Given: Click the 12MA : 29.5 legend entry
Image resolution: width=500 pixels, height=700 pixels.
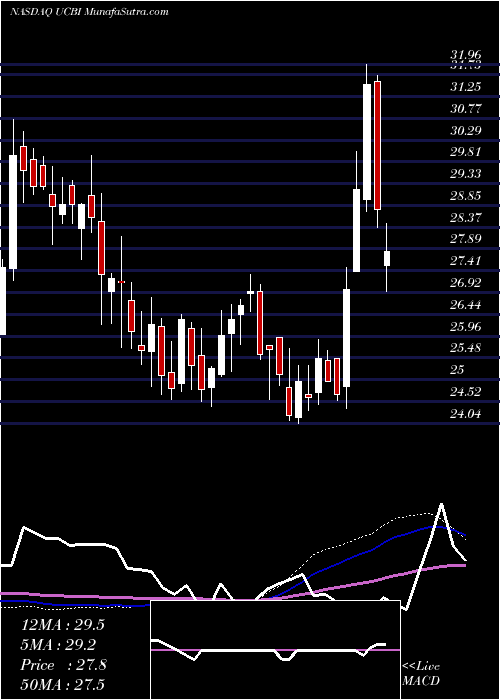Looking at the screenshot, I should 63,625.
